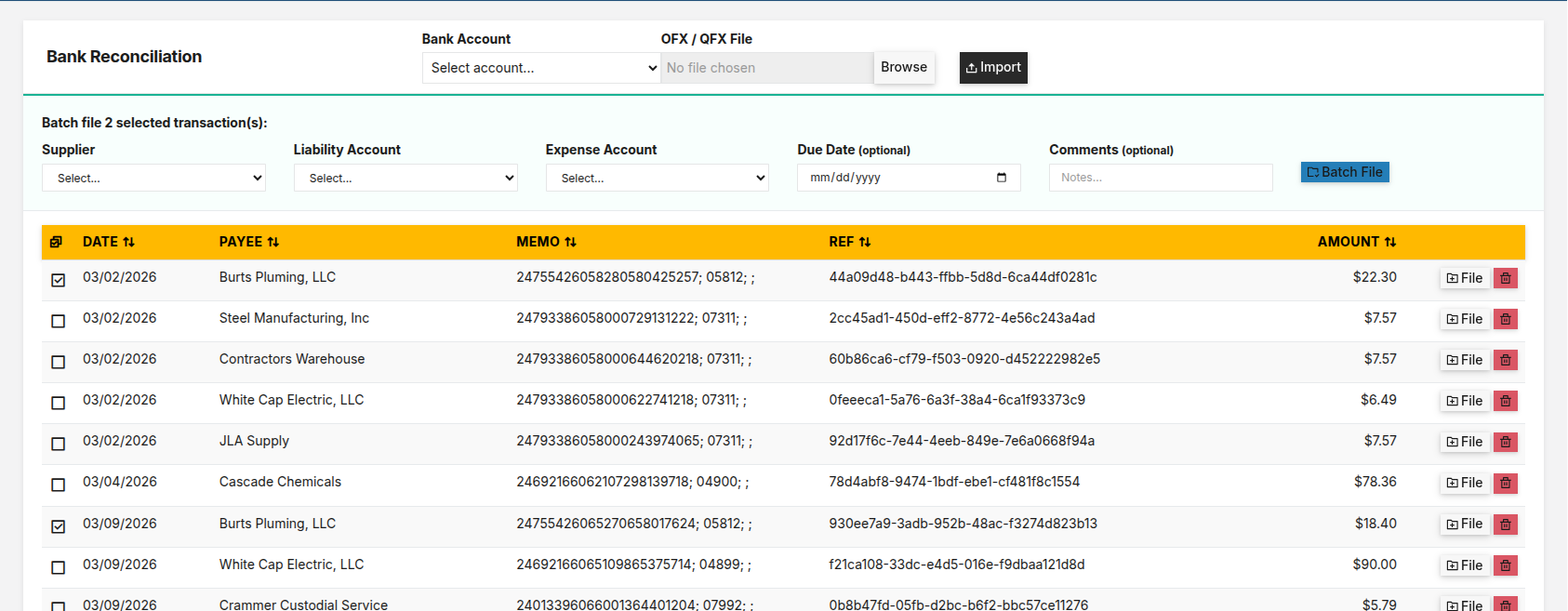Click trash icon for Cascade Chemicals row
Image resolution: width=1568 pixels, height=611 pixels.
click(x=1505, y=483)
